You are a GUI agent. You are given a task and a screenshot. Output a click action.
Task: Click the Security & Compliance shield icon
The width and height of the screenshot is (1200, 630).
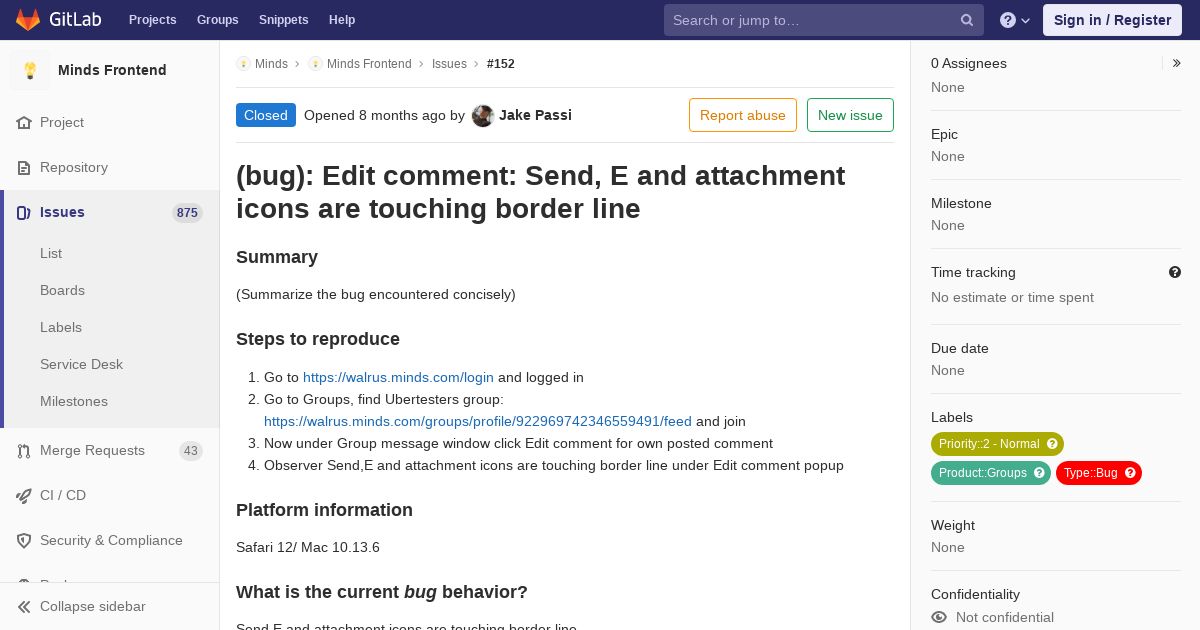pos(24,540)
